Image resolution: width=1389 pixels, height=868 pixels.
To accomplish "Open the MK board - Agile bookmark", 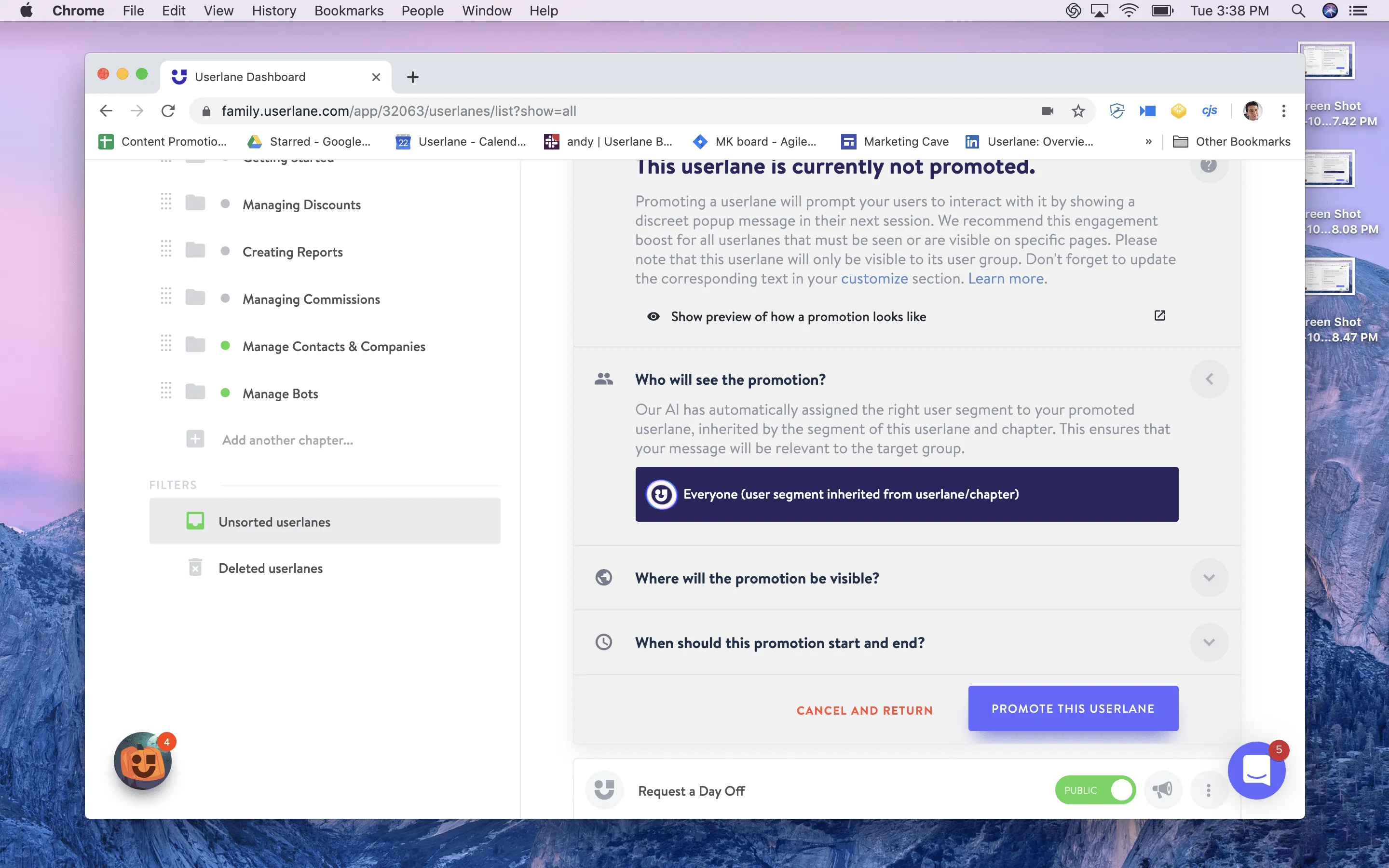I will (x=754, y=141).
